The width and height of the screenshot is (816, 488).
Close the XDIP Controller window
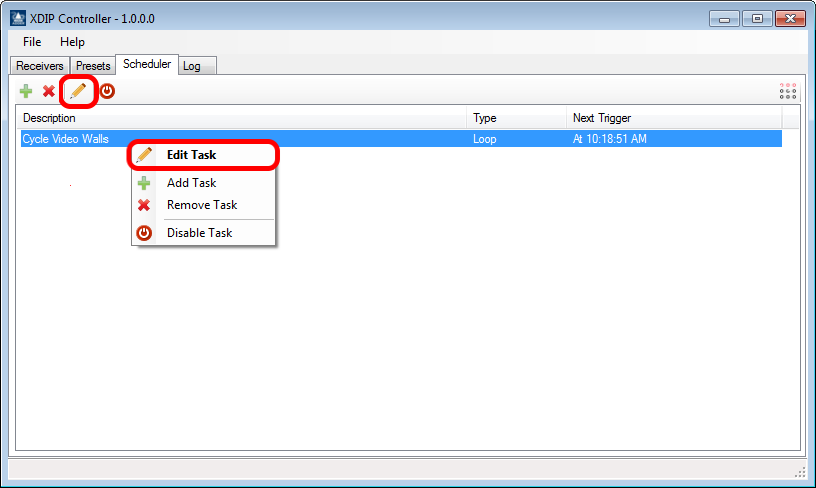click(x=790, y=19)
